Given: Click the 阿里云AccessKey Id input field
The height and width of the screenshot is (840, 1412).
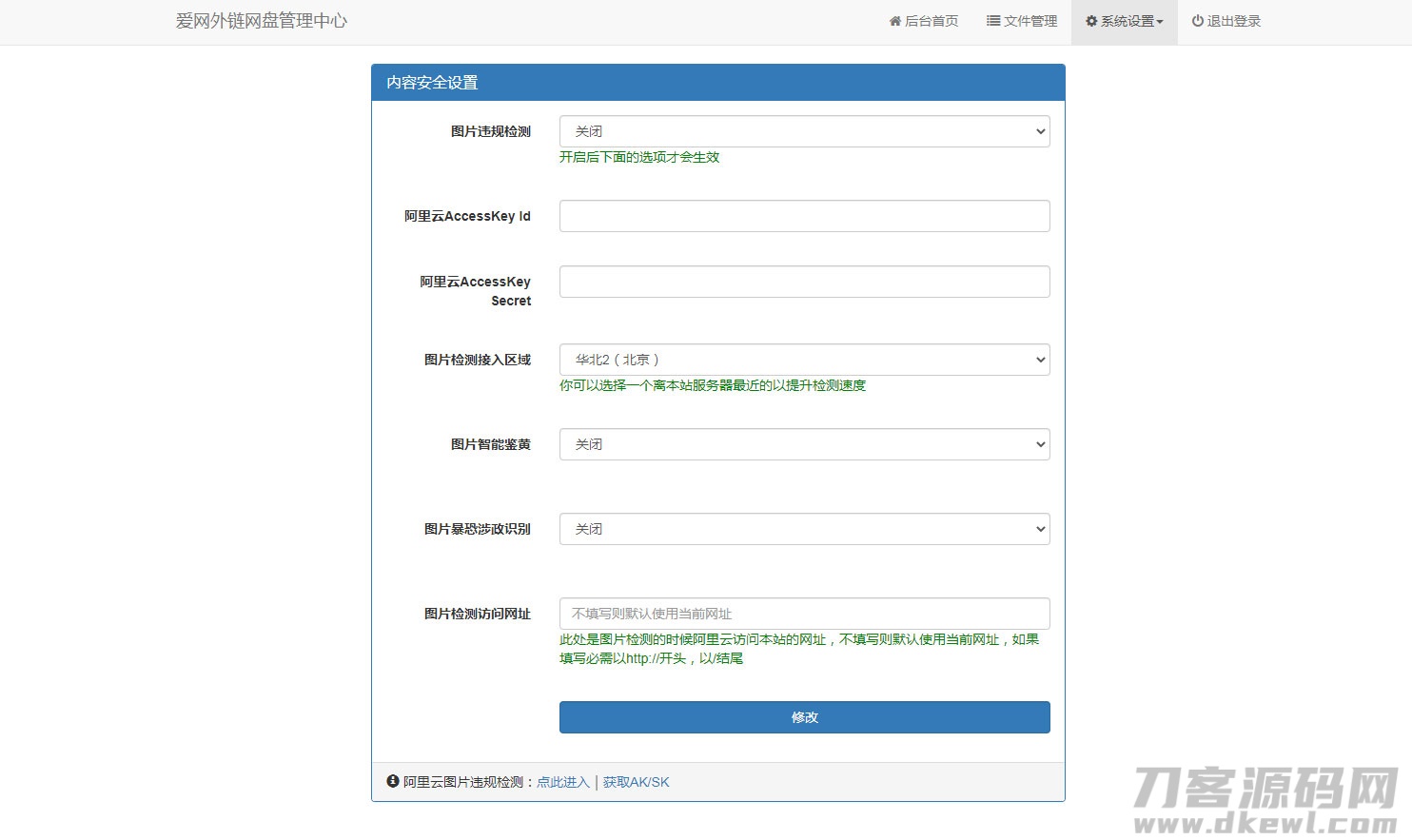Looking at the screenshot, I should tap(804, 216).
